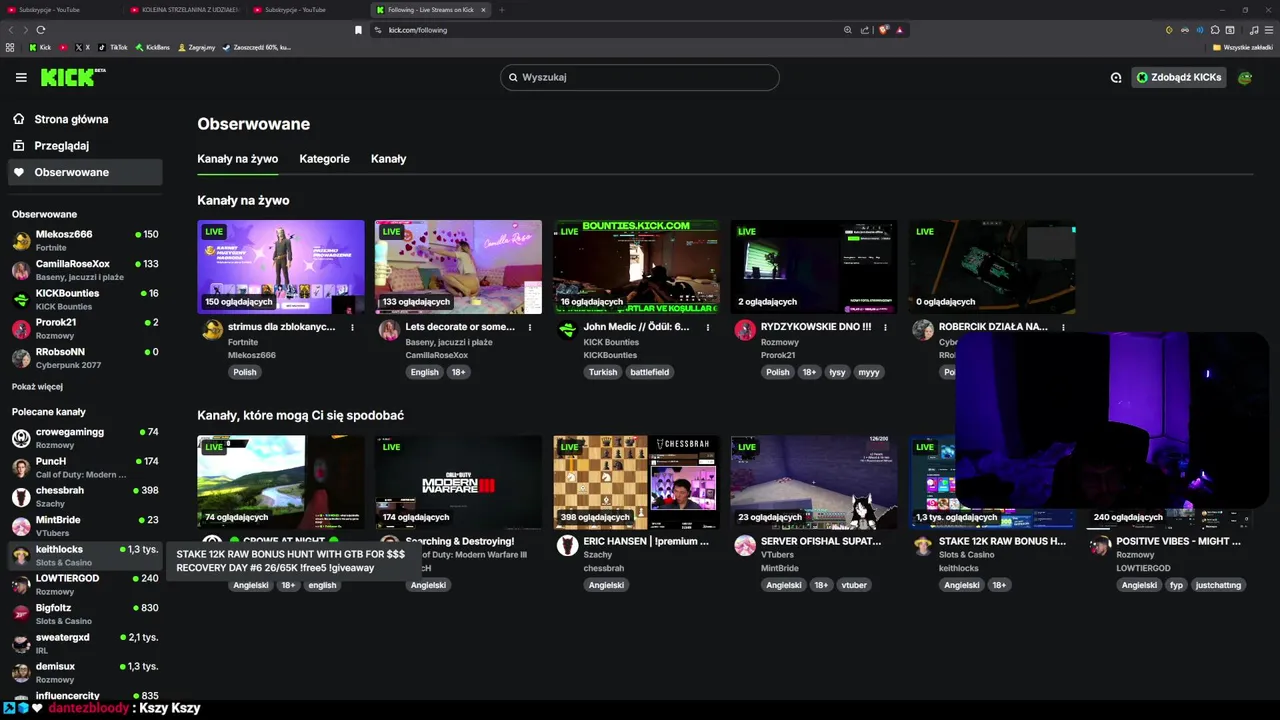Viewport: 1280px width, 720px height.
Task: Open options menu for ROBERCIK DZIAŁA stream
Action: coord(1063,327)
